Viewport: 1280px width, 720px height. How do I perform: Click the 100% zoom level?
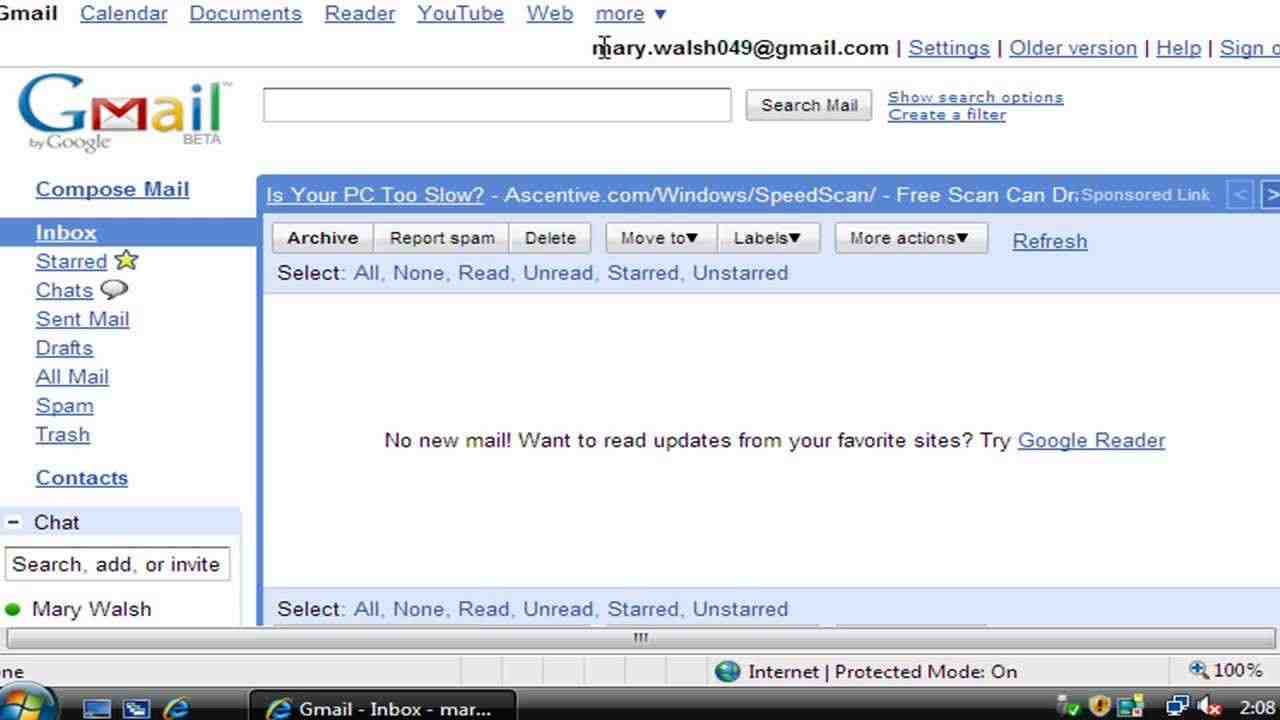[1237, 671]
